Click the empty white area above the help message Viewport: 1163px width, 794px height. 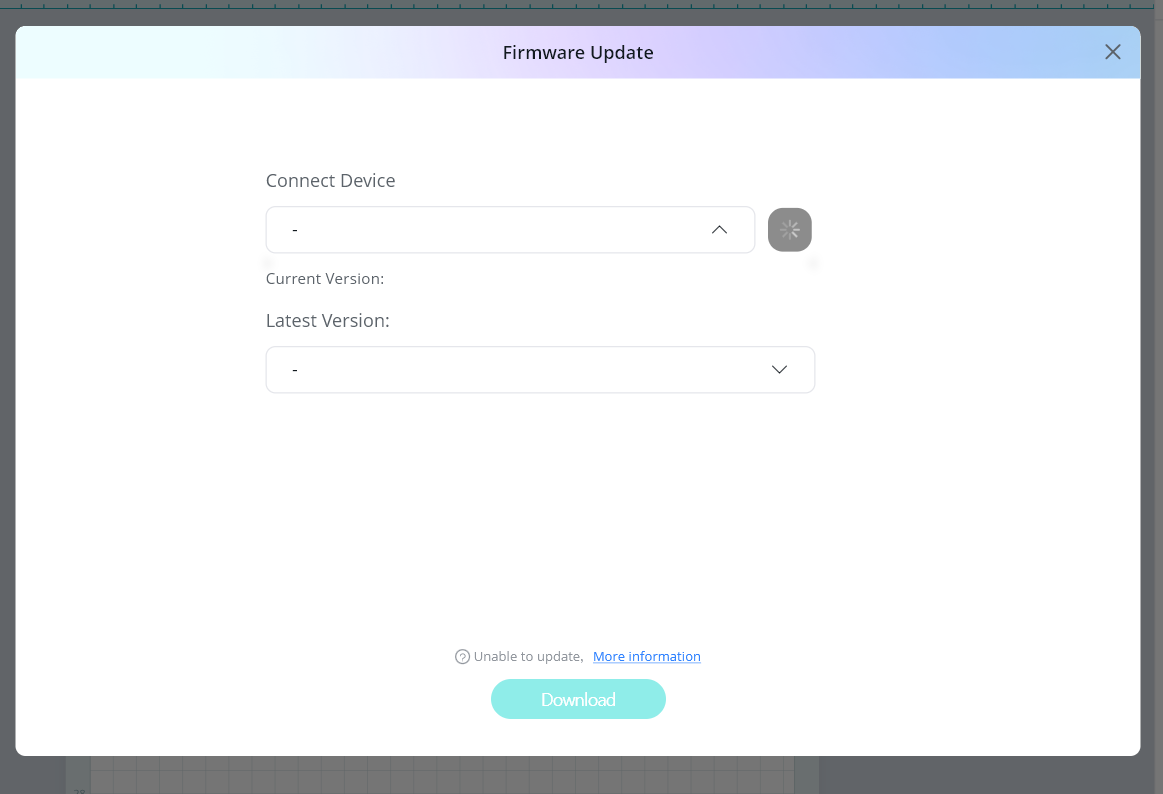click(x=578, y=520)
